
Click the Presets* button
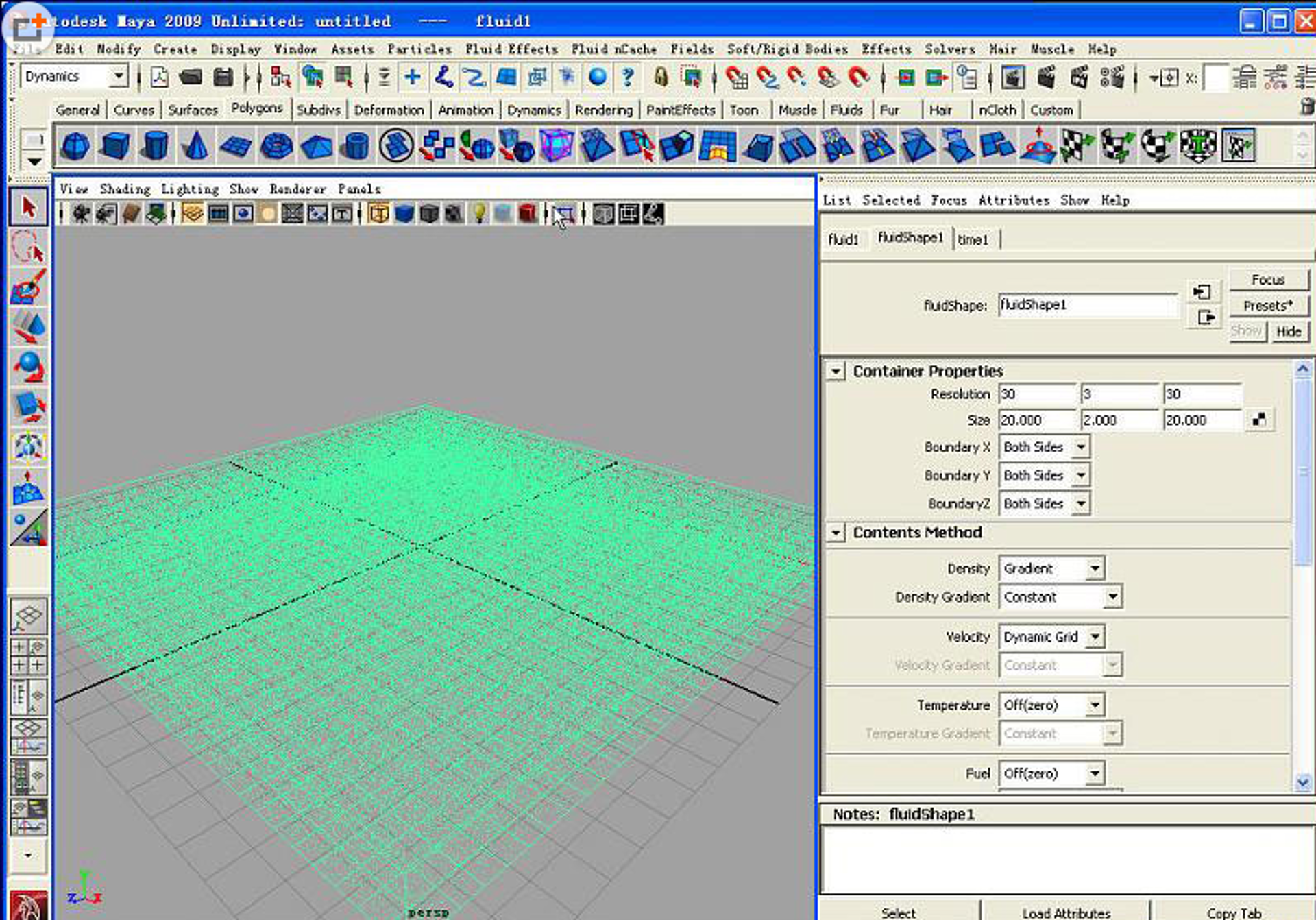tap(1268, 306)
